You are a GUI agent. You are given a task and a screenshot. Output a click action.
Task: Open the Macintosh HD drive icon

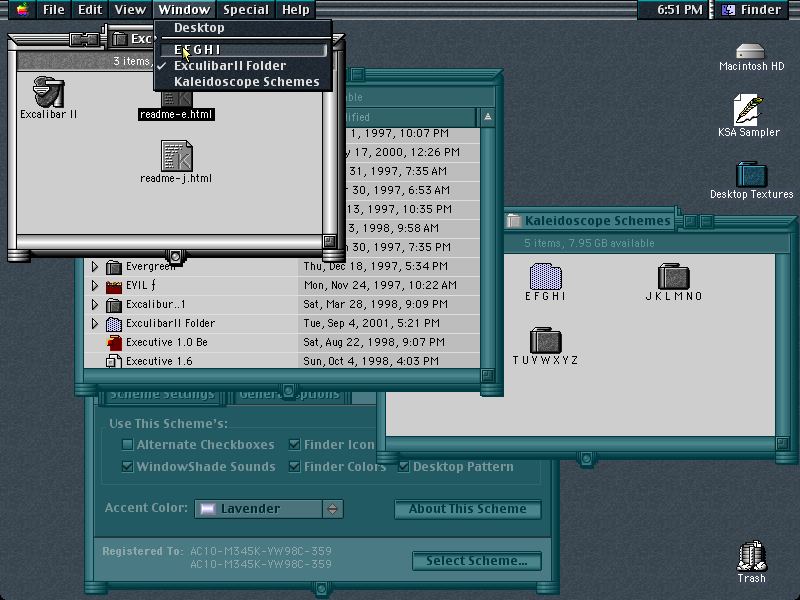pyautogui.click(x=751, y=51)
